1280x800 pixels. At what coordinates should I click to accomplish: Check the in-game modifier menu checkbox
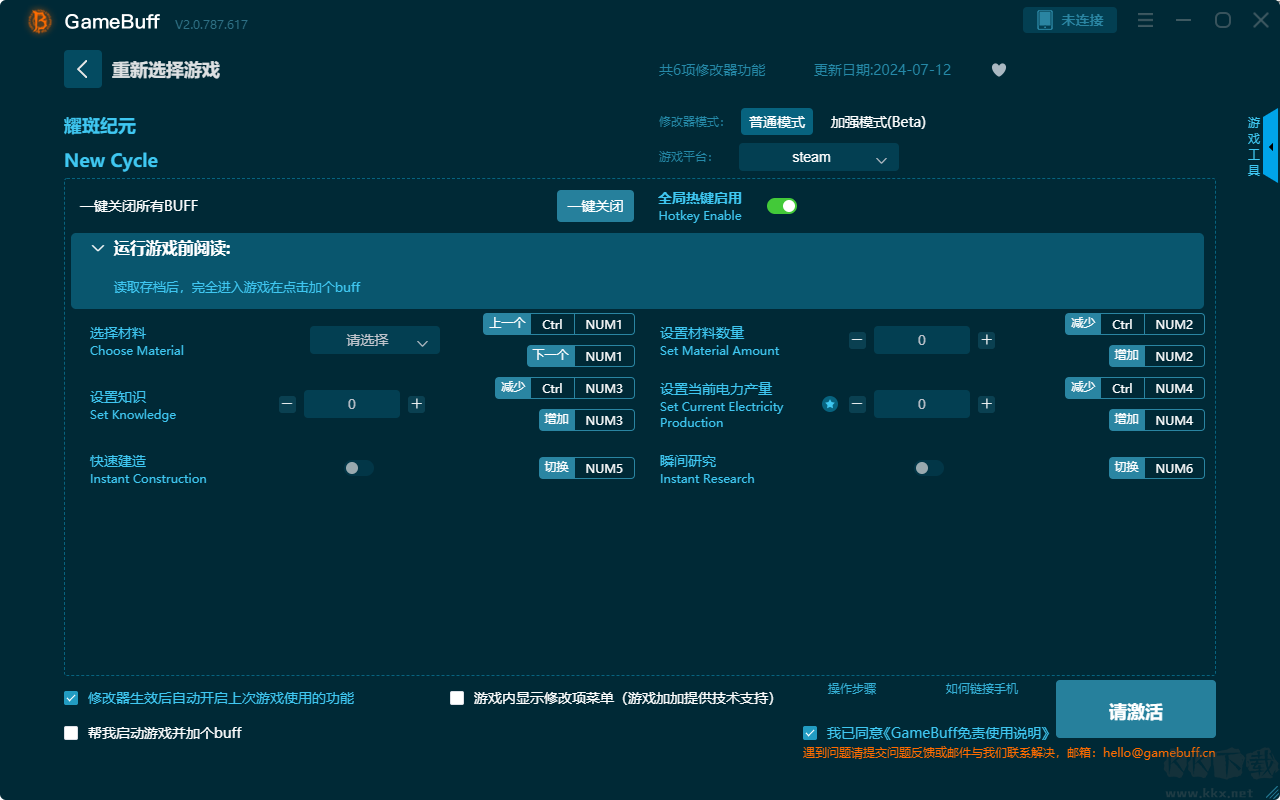(457, 698)
